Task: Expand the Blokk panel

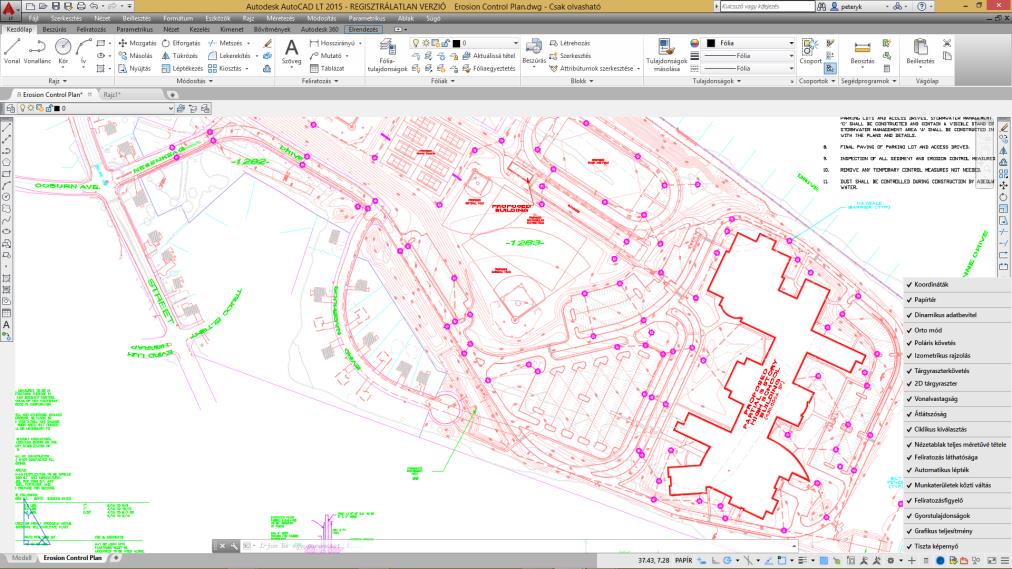Action: [582, 81]
